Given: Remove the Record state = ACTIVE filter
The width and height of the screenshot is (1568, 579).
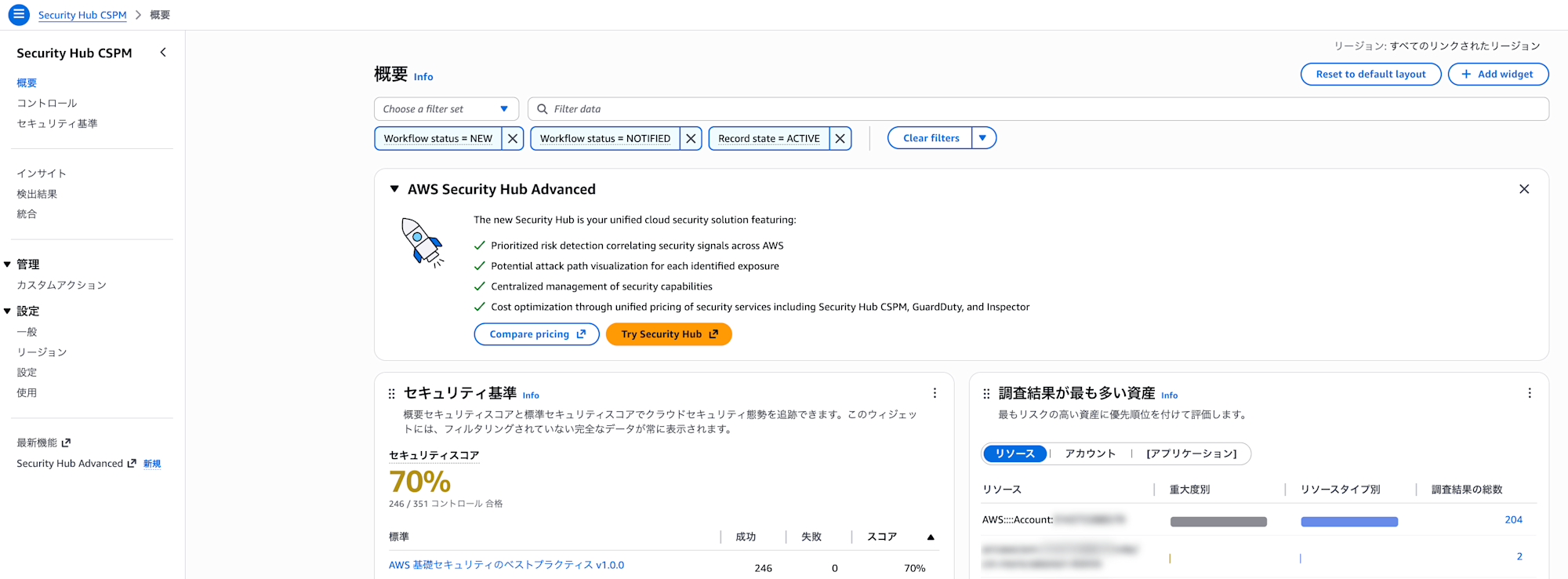Looking at the screenshot, I should [x=840, y=138].
